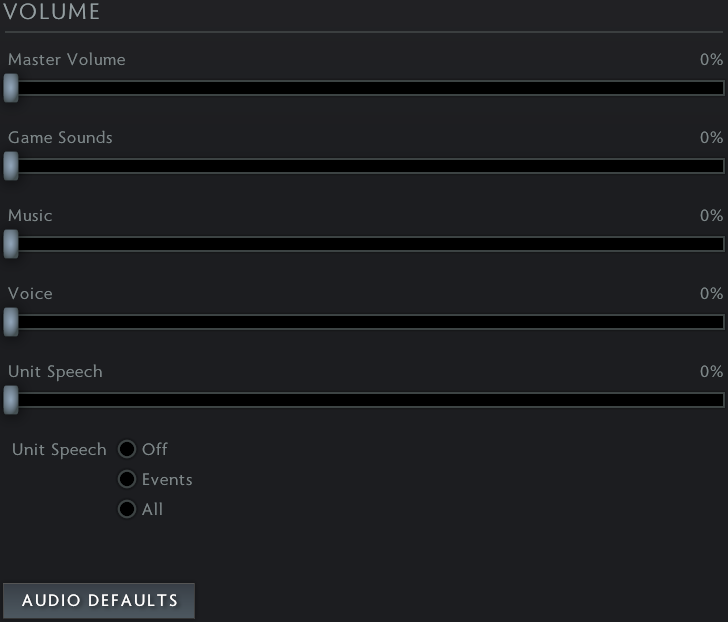Click the Voice percentage readout

coord(711,294)
